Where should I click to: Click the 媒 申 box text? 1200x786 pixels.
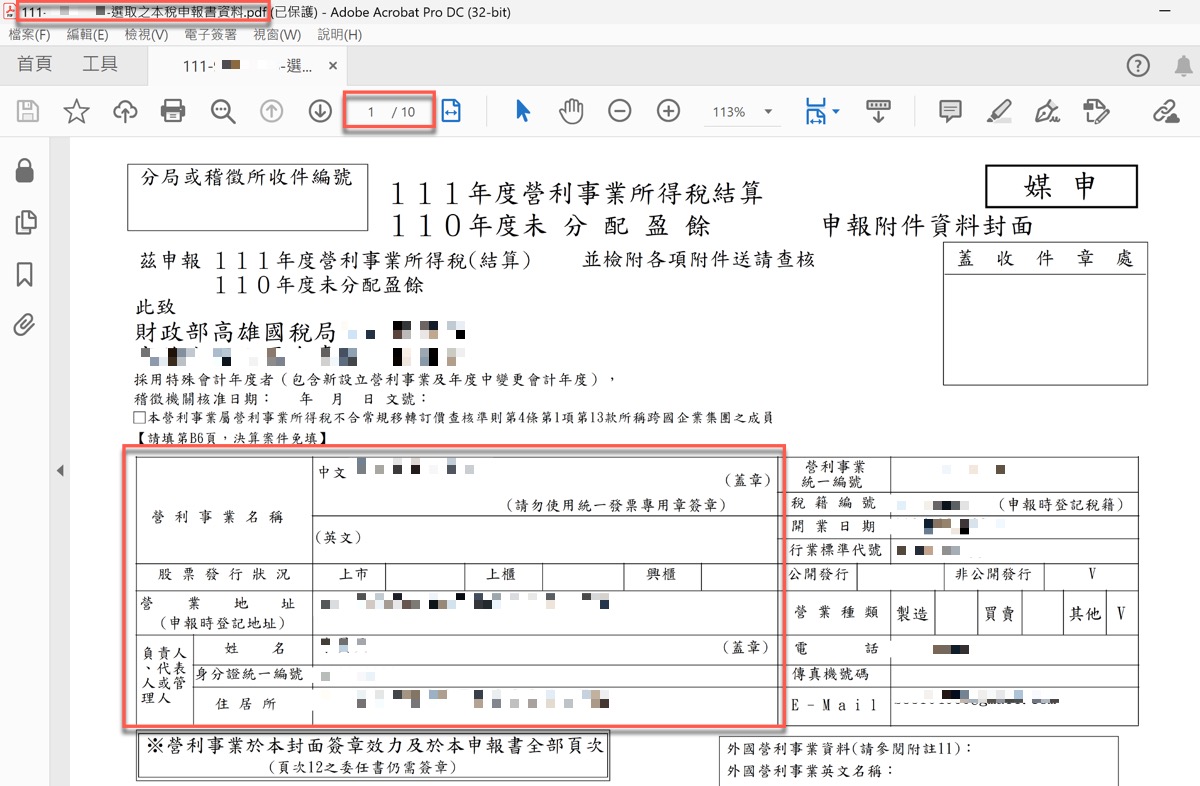(1061, 186)
